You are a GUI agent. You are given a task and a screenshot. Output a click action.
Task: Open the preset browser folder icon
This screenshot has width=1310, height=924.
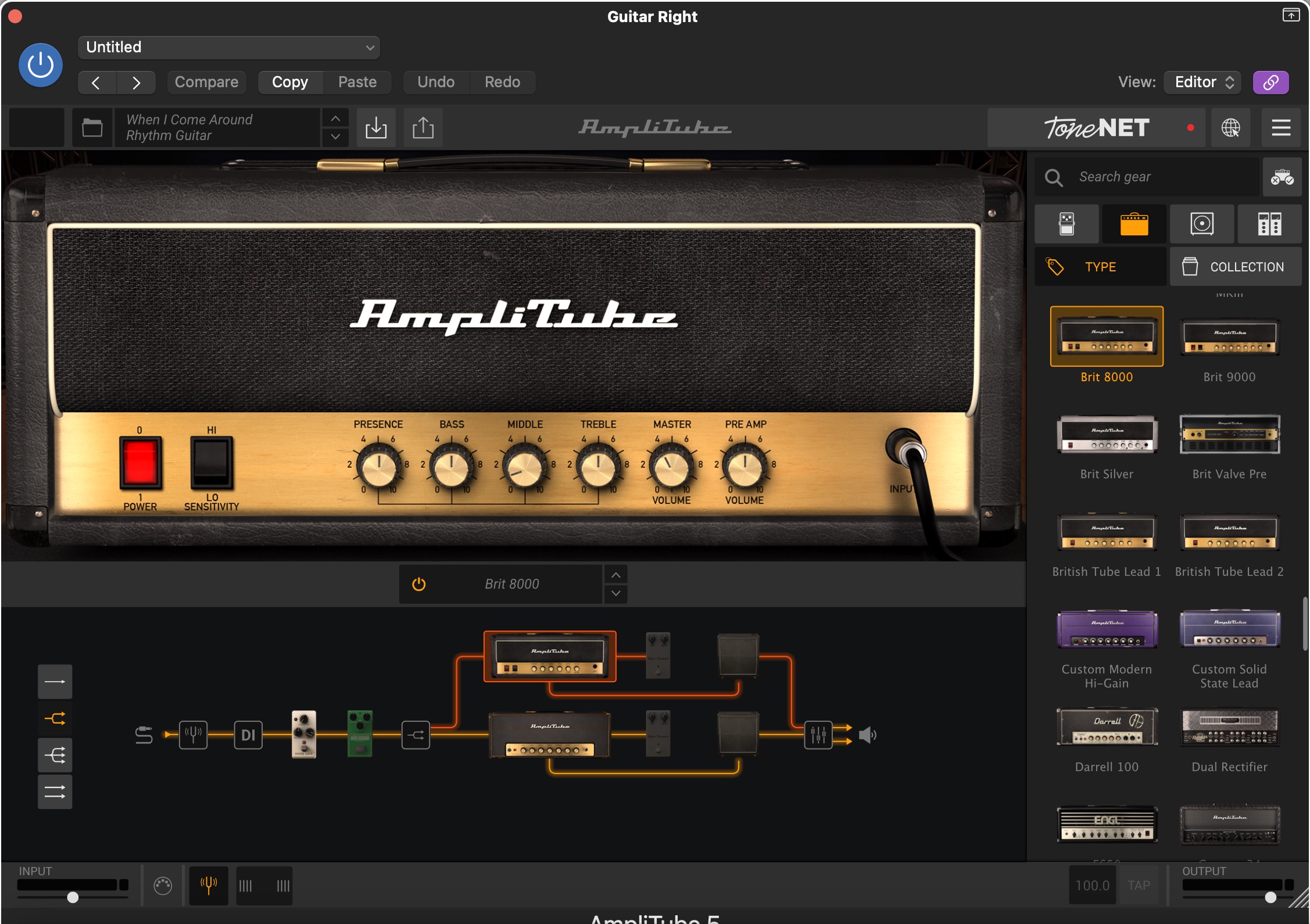click(92, 127)
